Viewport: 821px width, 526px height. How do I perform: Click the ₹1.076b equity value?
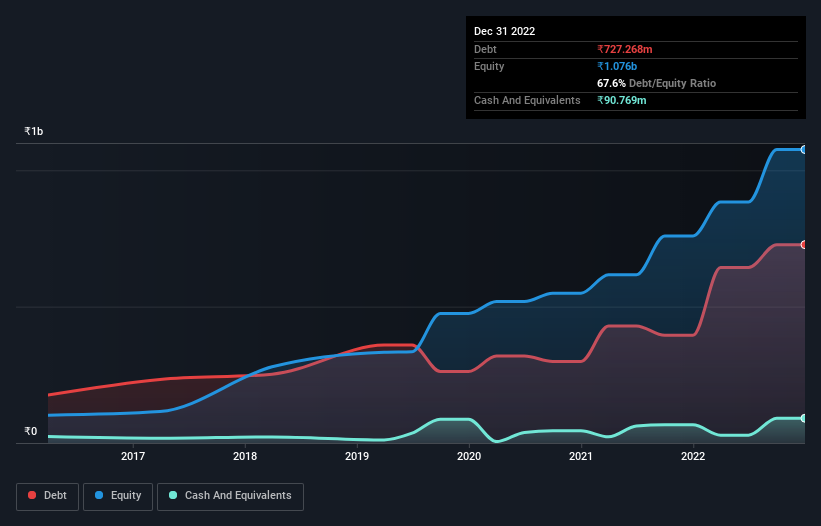(617, 66)
